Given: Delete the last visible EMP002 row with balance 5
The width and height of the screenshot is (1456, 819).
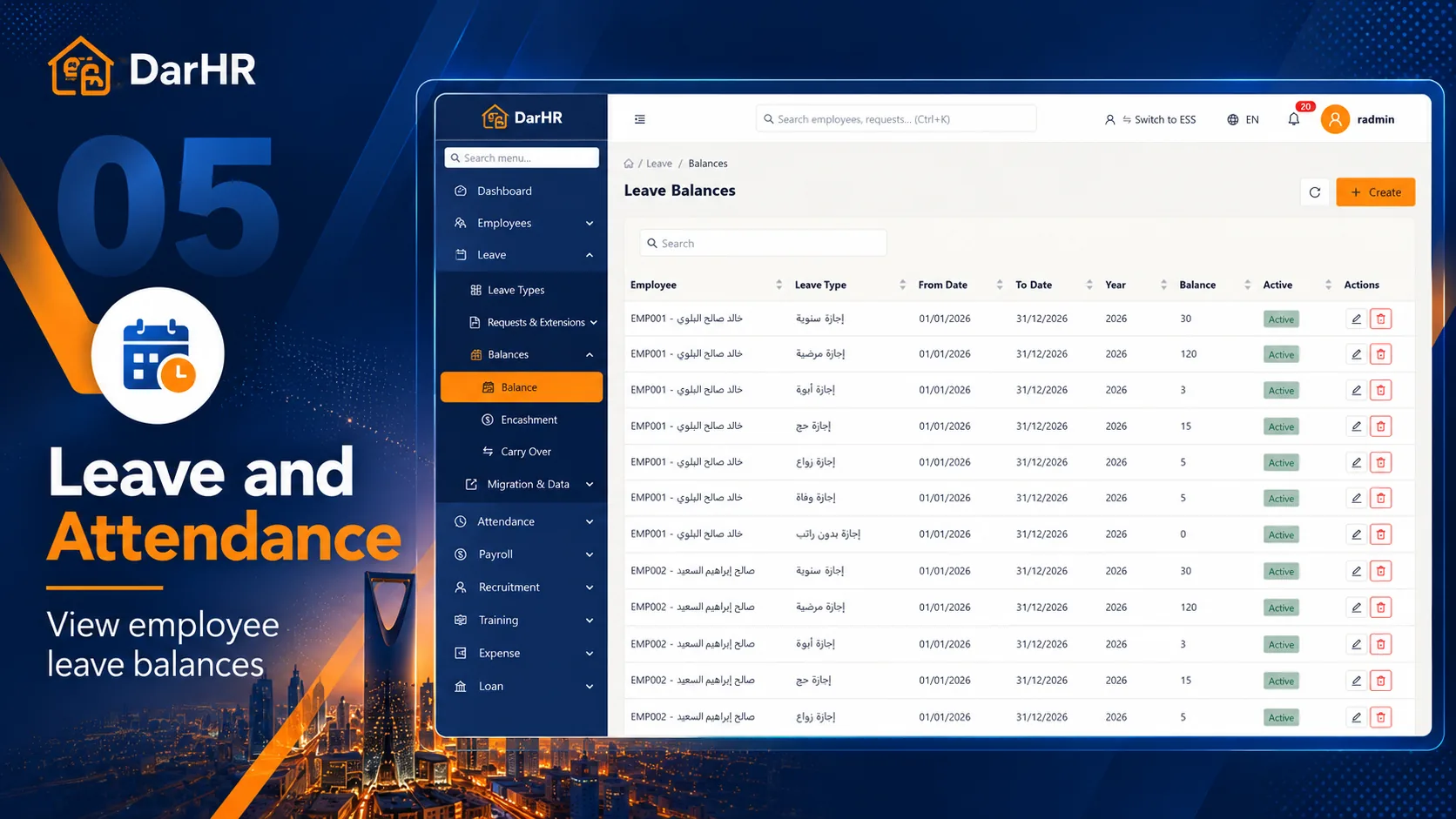Looking at the screenshot, I should (1380, 717).
